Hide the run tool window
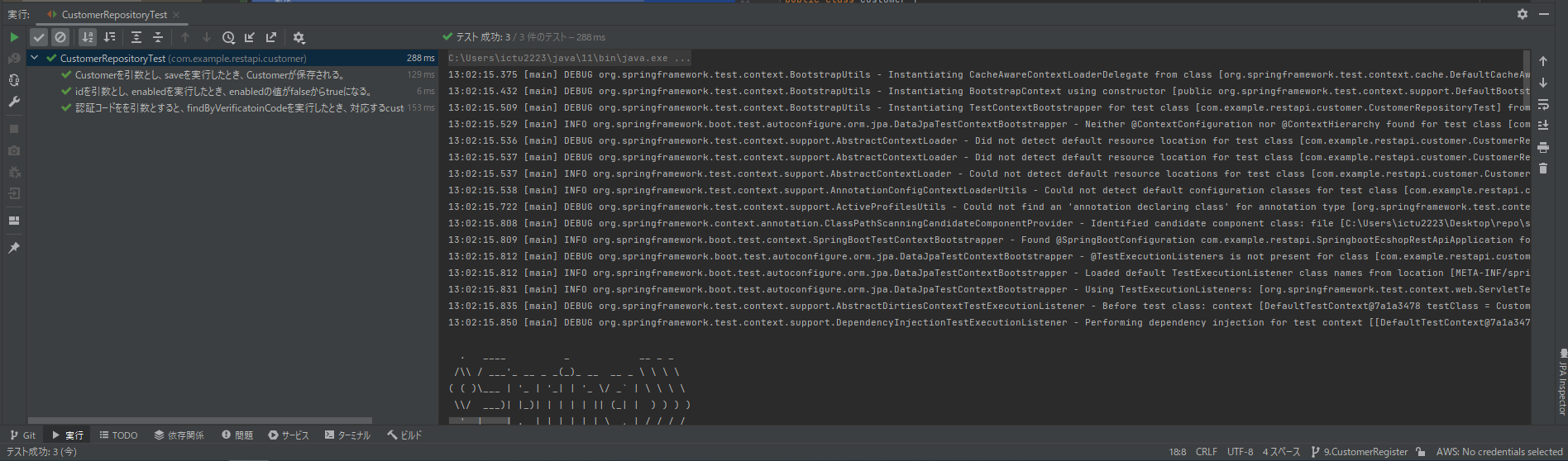Viewport: 1568px width, 461px height. tap(1544, 14)
